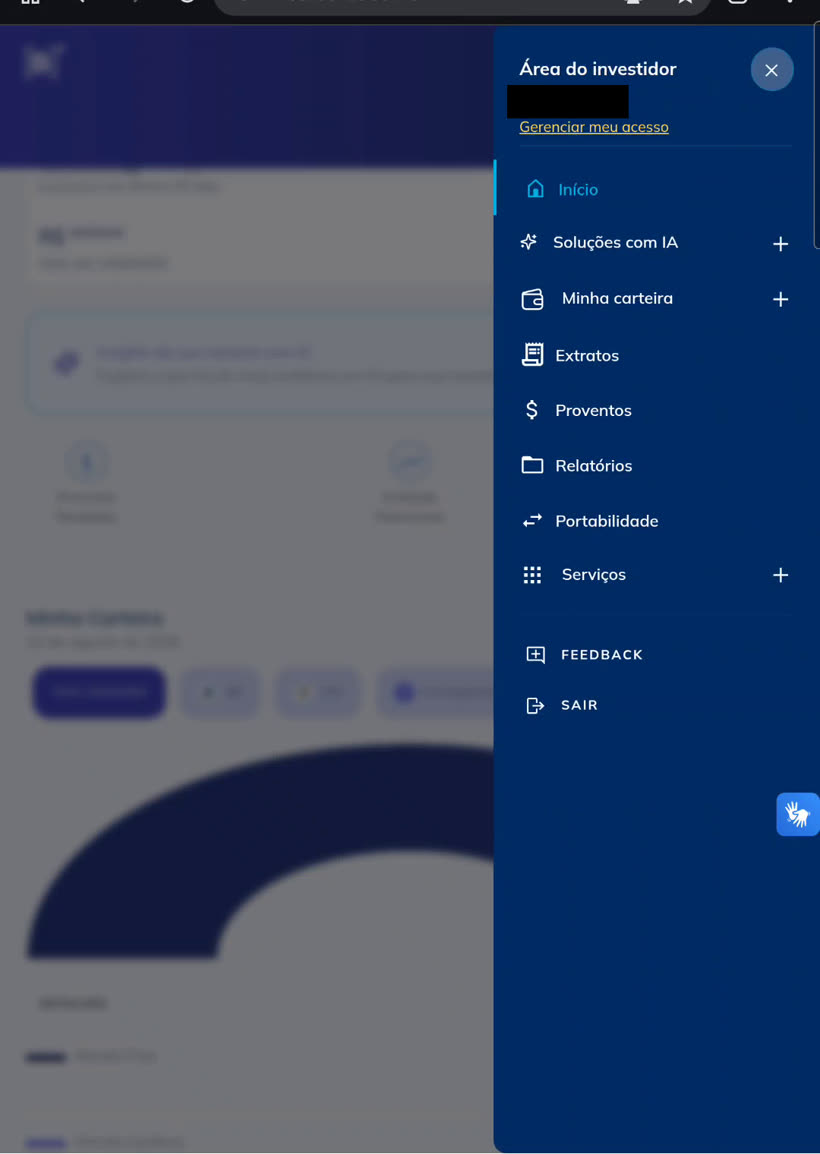Open the Extratos menu item
The height and width of the screenshot is (1154, 820).
coord(587,355)
